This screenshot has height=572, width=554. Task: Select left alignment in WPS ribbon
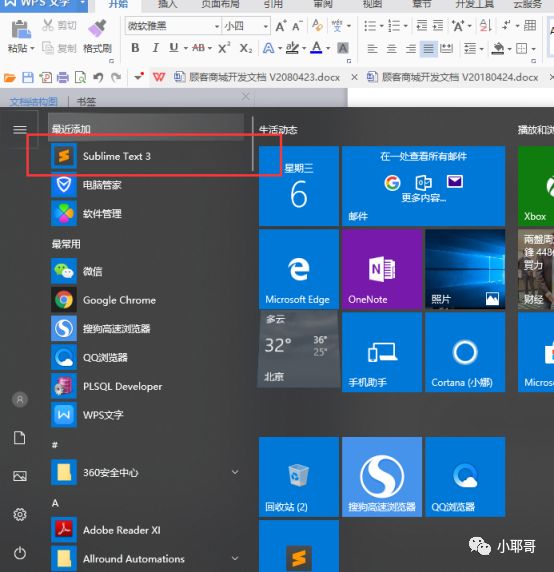[x=372, y=48]
